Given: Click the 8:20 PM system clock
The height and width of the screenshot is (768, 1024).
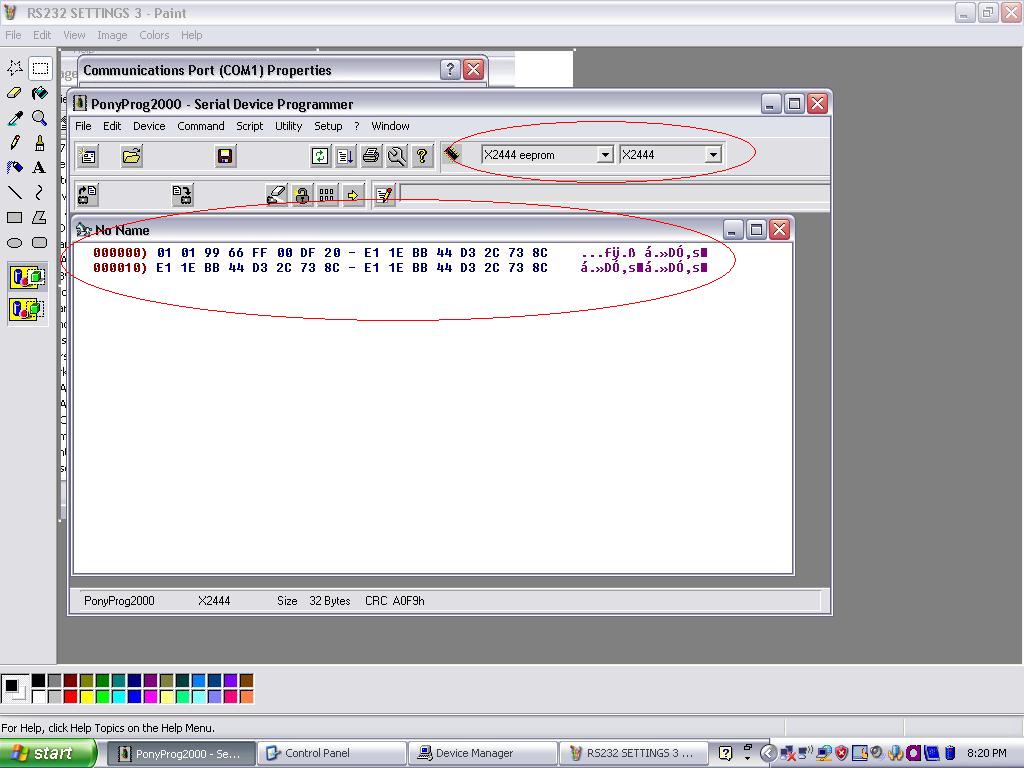Looking at the screenshot, I should click(x=986, y=754).
